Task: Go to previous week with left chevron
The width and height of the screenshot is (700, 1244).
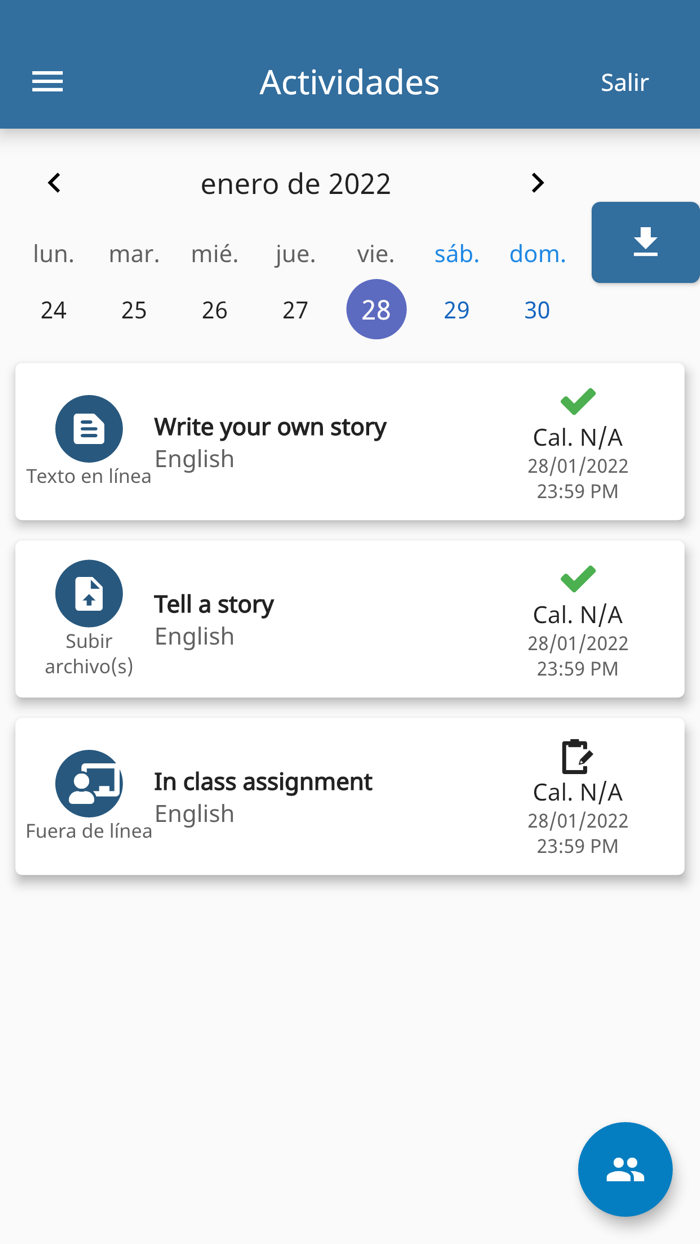Action: pos(54,183)
